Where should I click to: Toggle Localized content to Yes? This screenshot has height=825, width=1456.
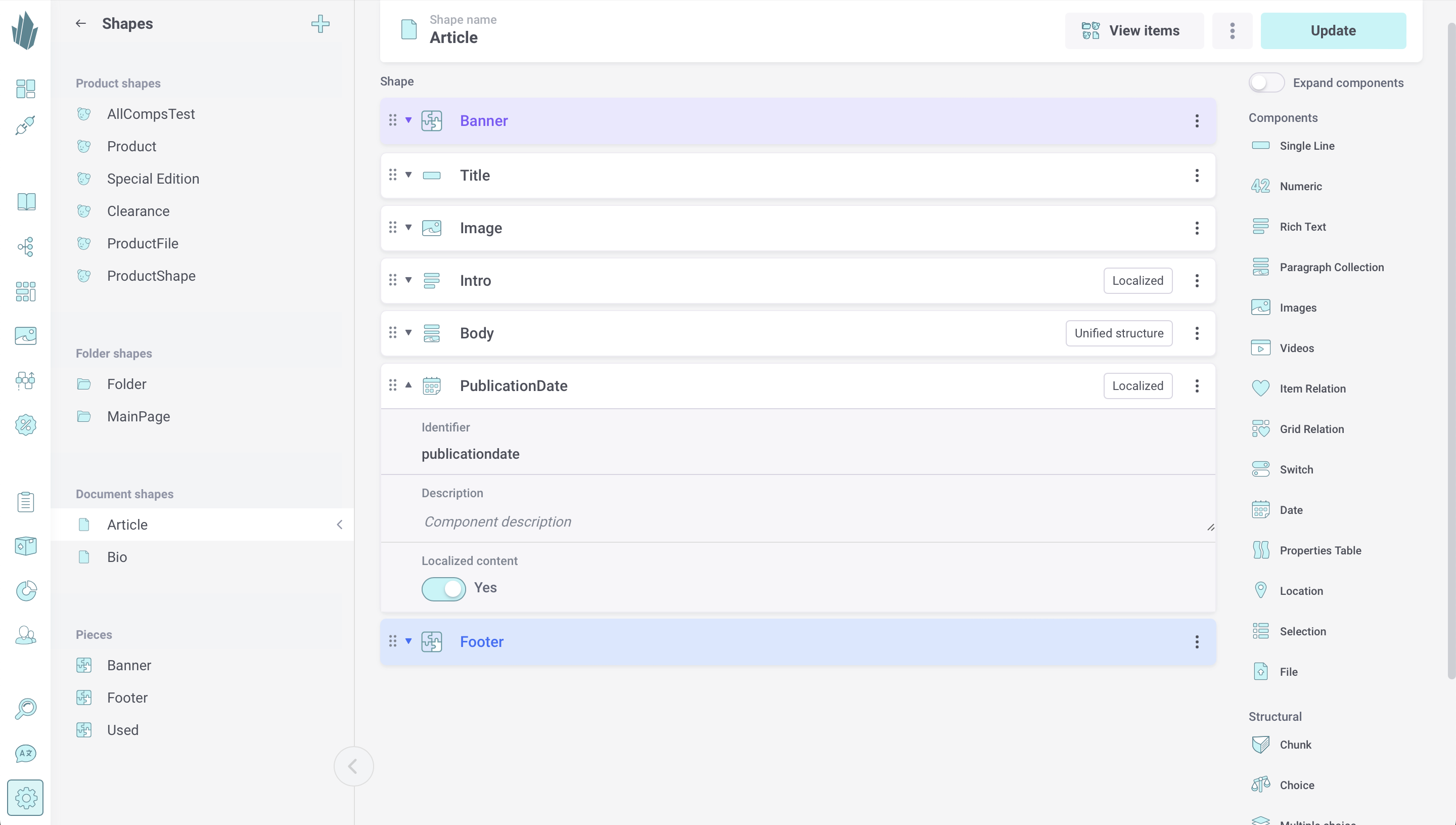(444, 587)
